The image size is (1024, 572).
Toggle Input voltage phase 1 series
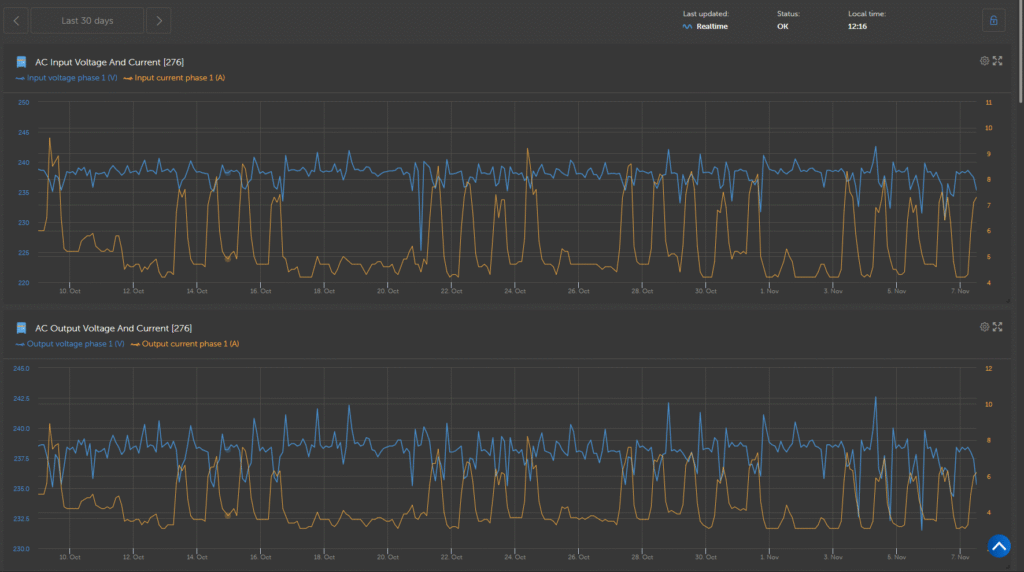click(72, 78)
